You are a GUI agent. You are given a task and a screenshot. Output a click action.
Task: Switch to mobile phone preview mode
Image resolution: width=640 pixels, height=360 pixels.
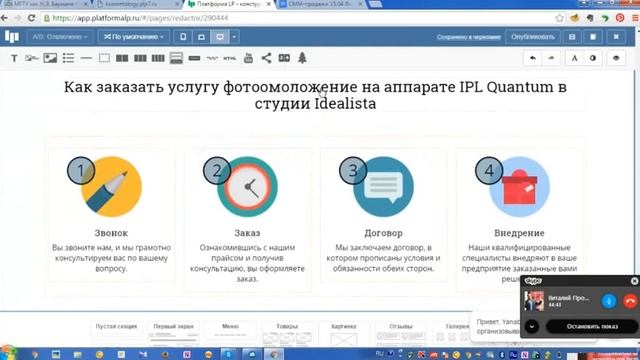tap(183, 37)
